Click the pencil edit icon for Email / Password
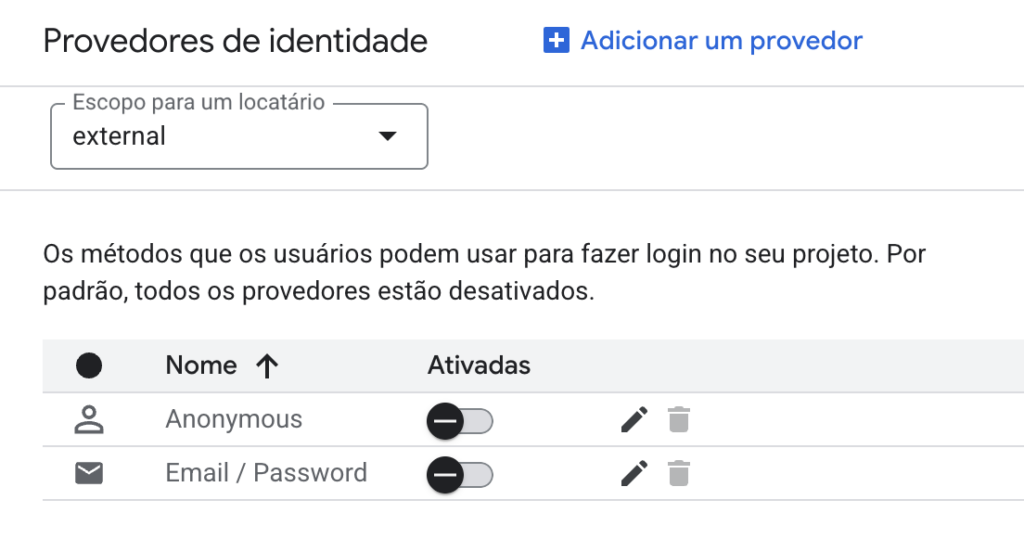The width and height of the screenshot is (1024, 551). [634, 473]
